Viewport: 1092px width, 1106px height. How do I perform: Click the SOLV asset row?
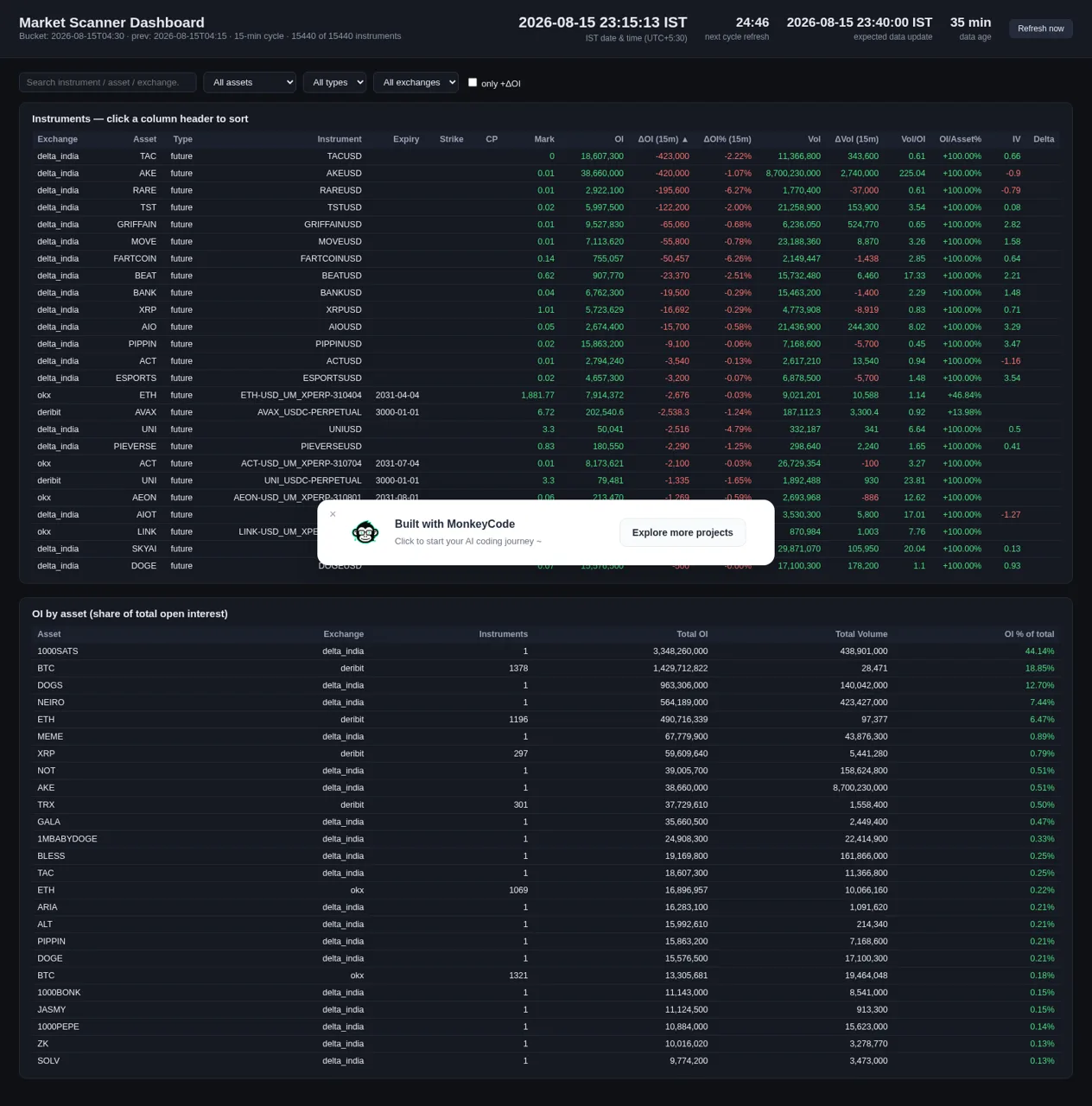tap(546, 1061)
